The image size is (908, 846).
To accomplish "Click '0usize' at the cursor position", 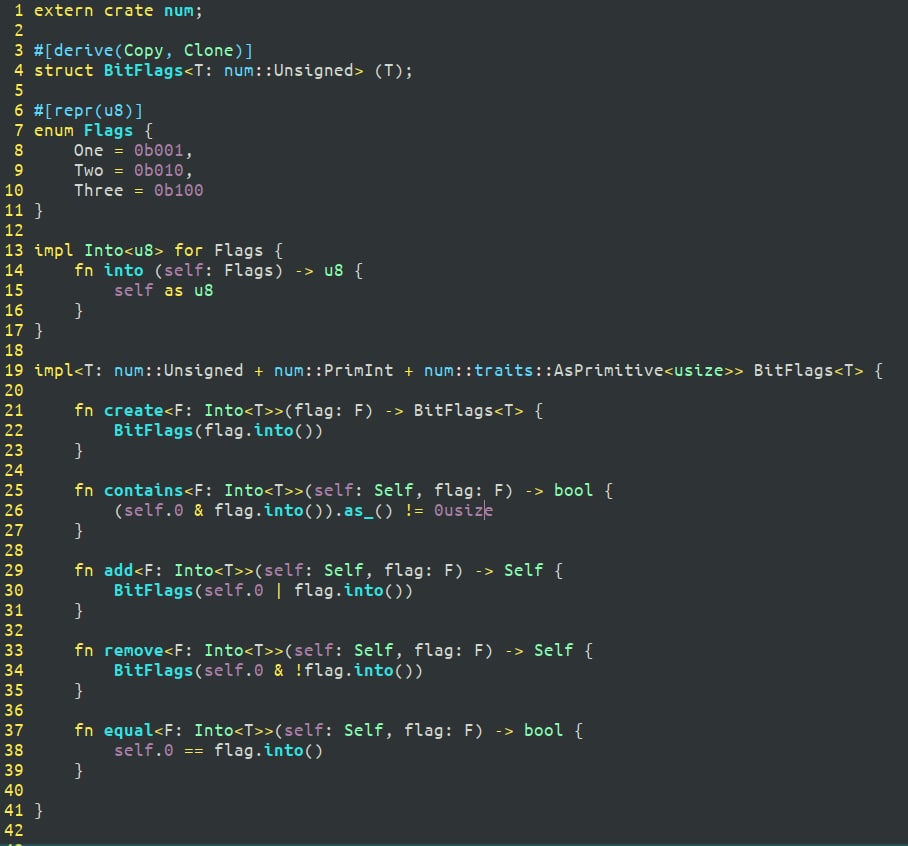I will click(x=463, y=511).
